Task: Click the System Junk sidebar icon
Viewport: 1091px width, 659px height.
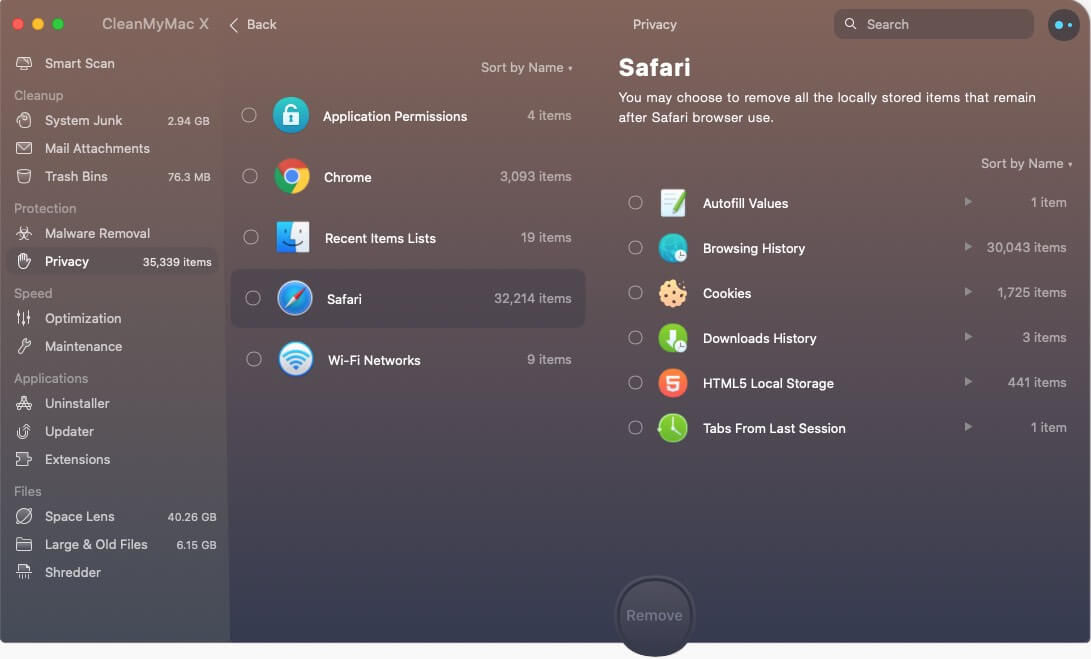Action: (x=24, y=120)
